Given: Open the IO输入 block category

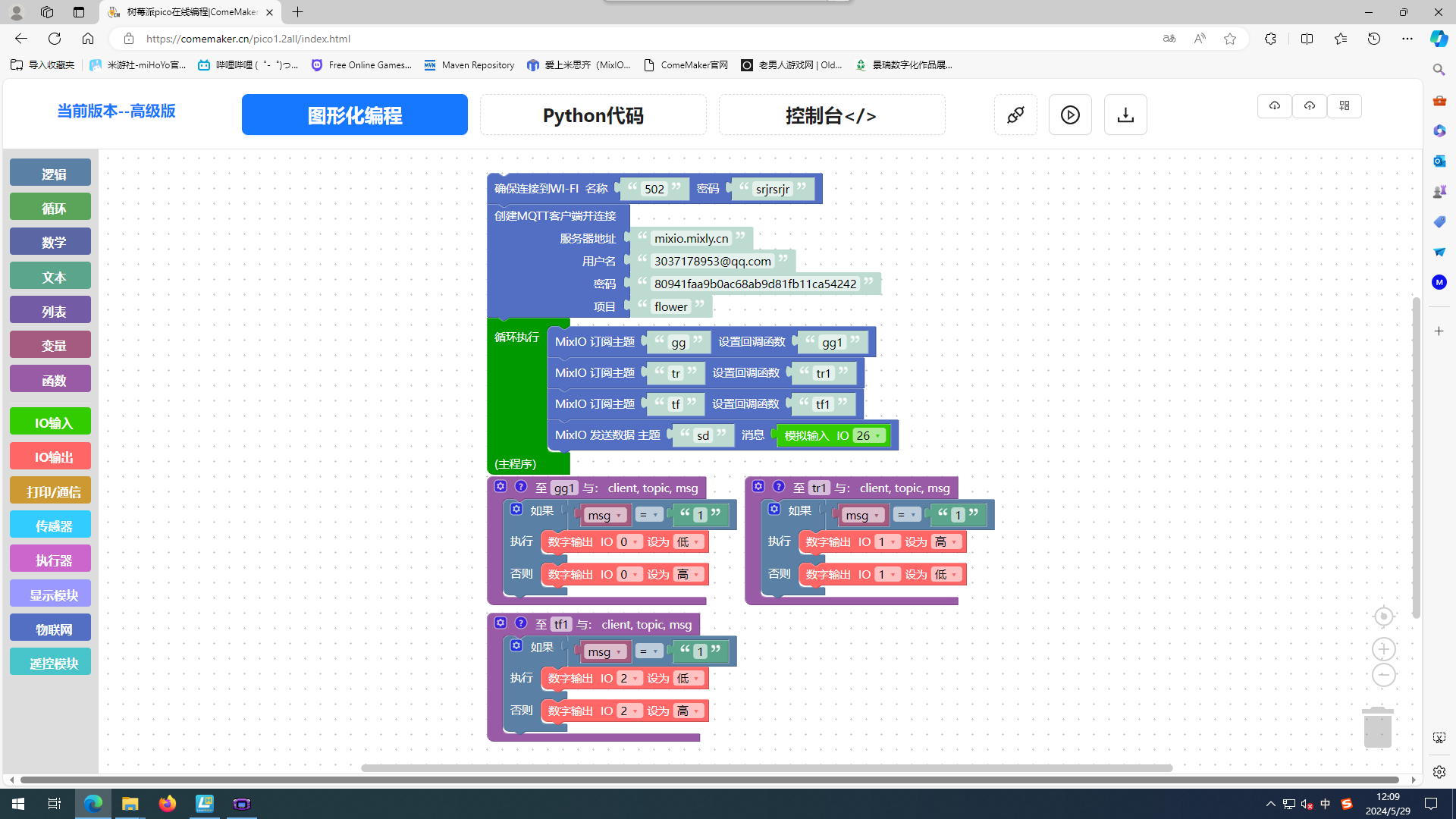Looking at the screenshot, I should (50, 422).
